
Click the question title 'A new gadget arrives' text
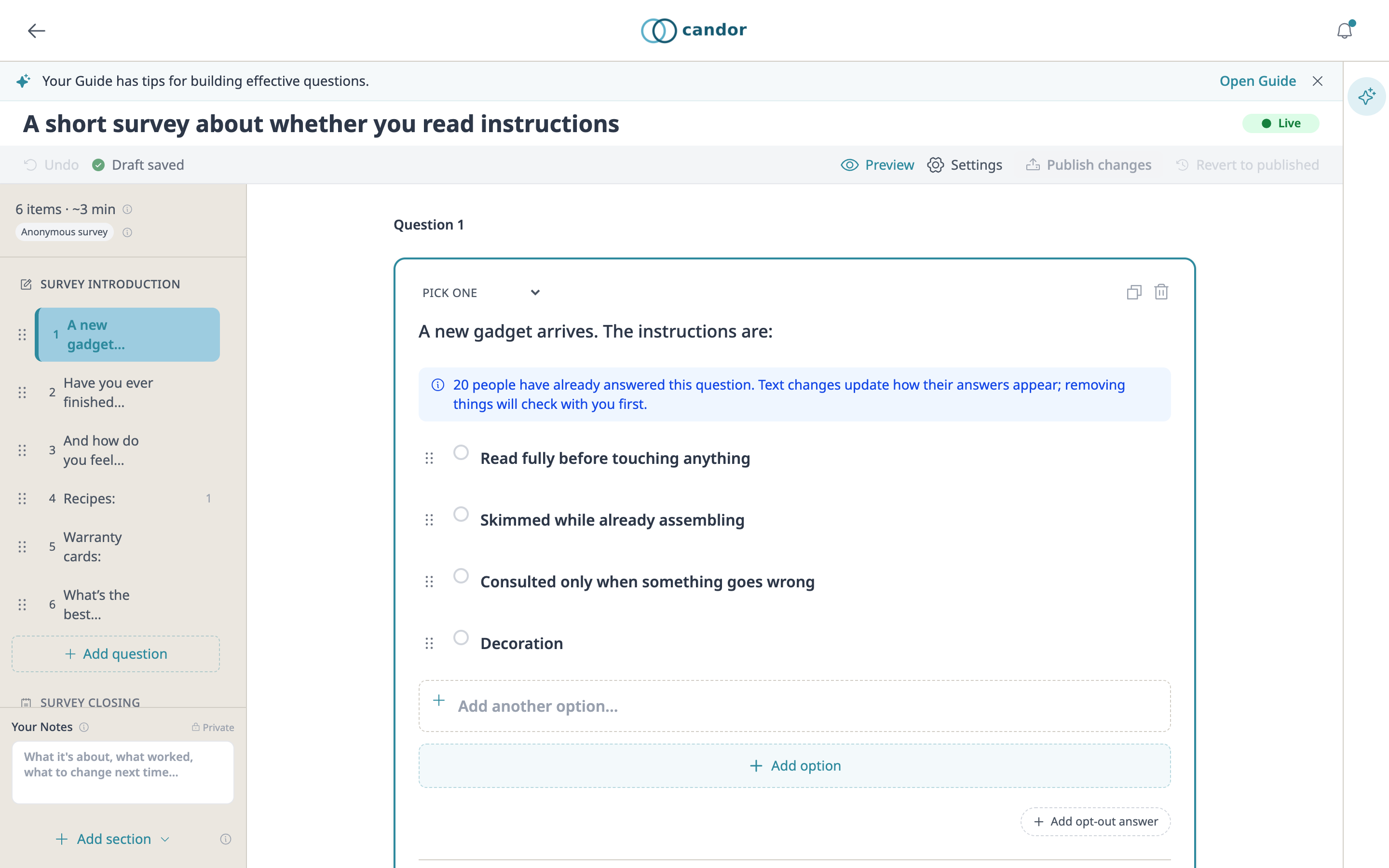(x=595, y=331)
